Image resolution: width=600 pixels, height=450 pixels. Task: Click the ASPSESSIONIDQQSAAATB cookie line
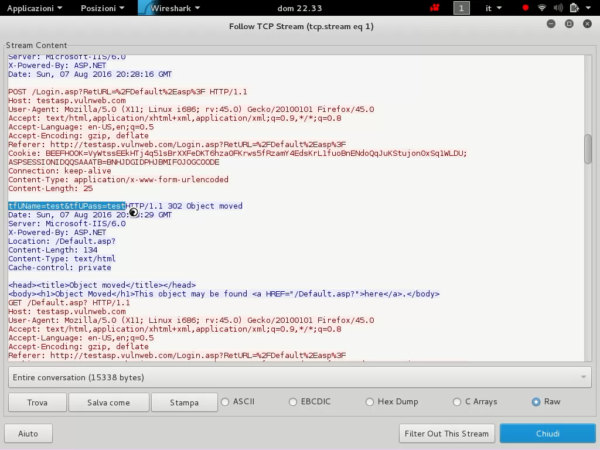pyautogui.click(x=114, y=162)
